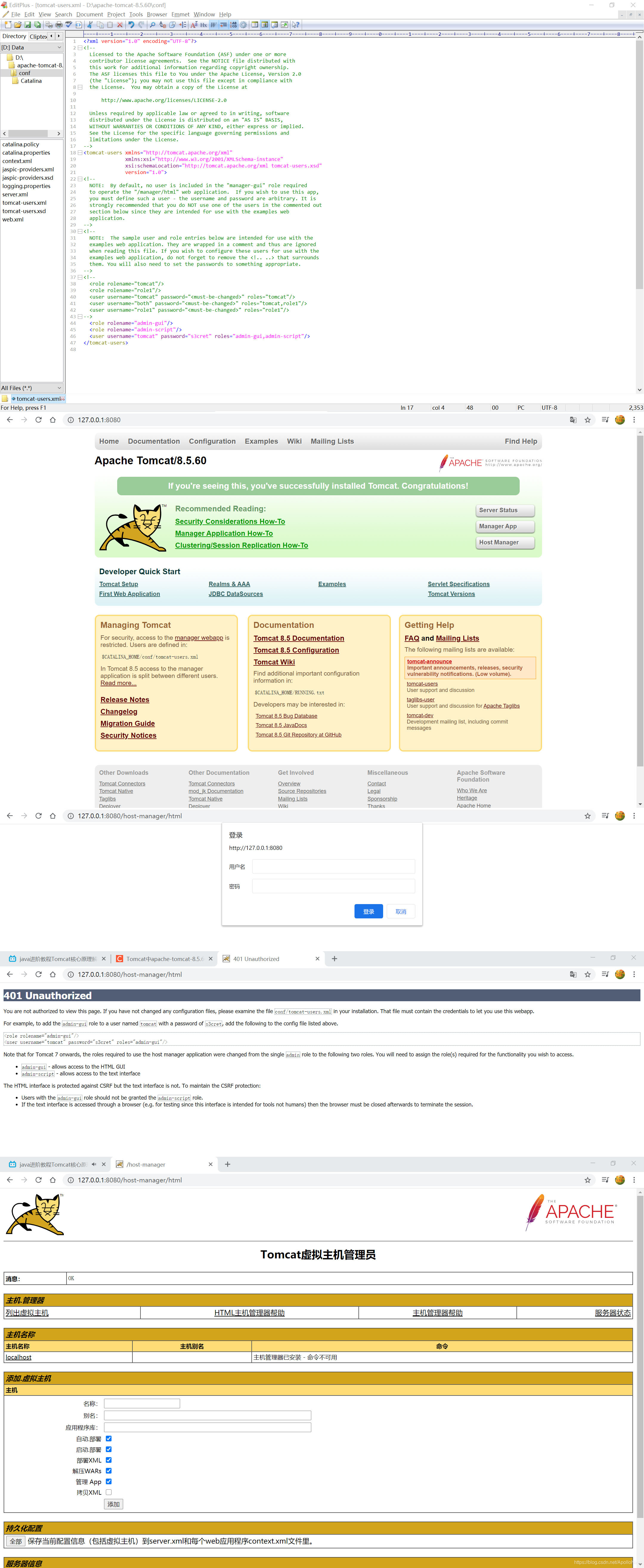Click three-dot menu in the host-manager browser window

(x=634, y=1180)
